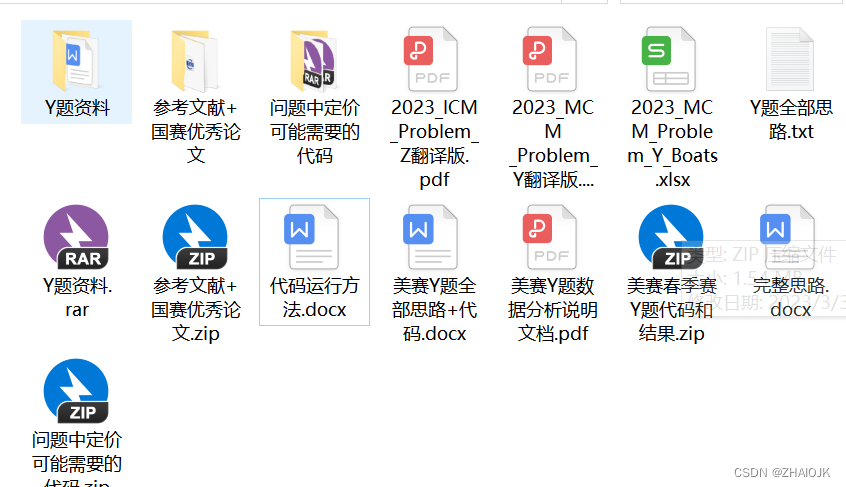
Task: Select the 代码运行方法.docx Word icon
Action: click(x=312, y=237)
